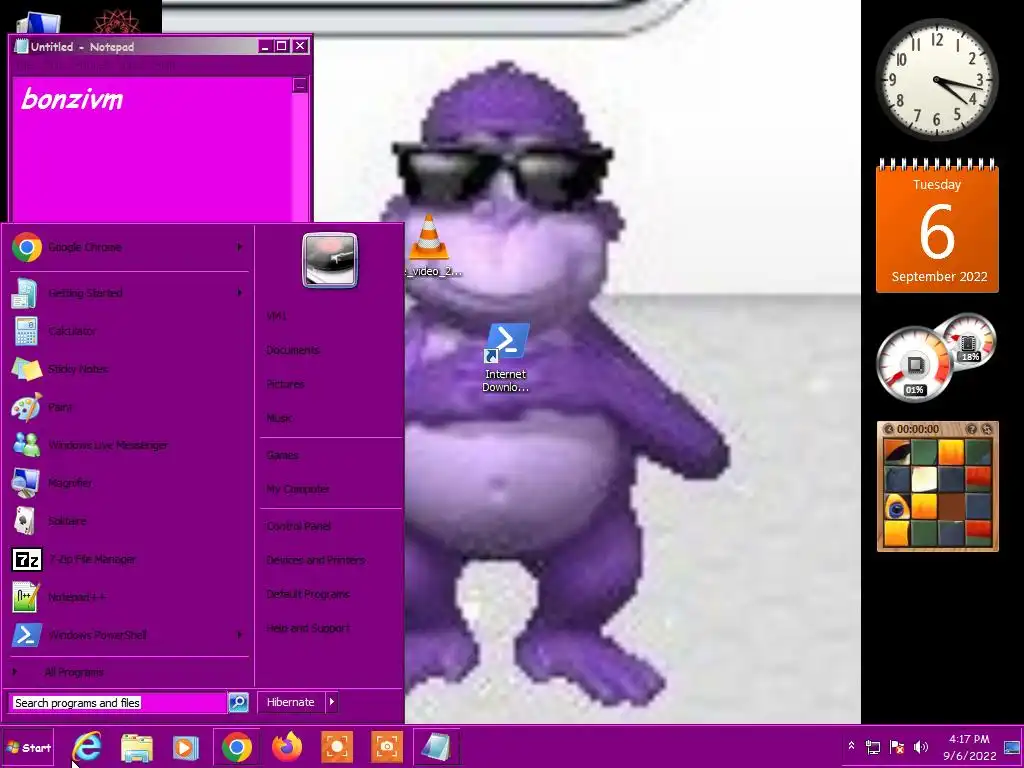
Task: Click the puzzle gadget timer 00:00:00
Action: [x=918, y=429]
